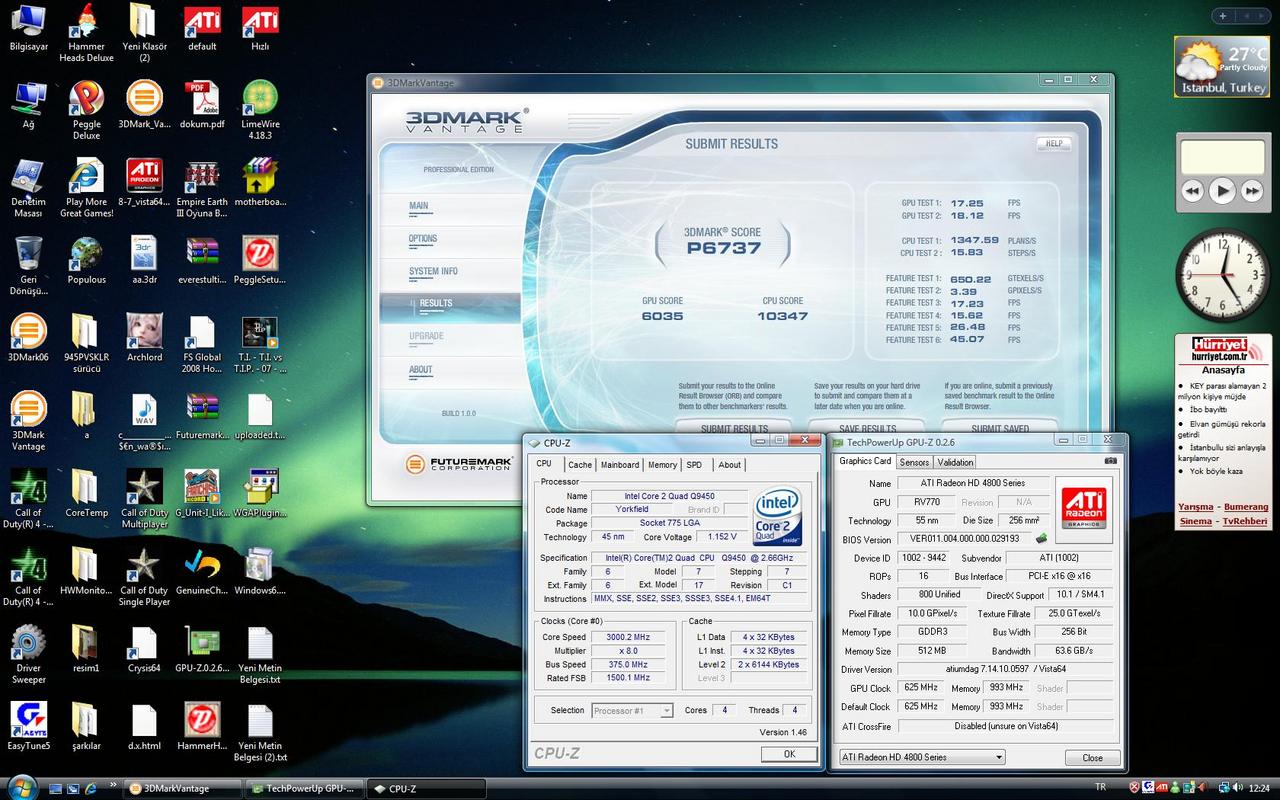Switch to the Mainboard tab in CPU-Z

(x=620, y=465)
